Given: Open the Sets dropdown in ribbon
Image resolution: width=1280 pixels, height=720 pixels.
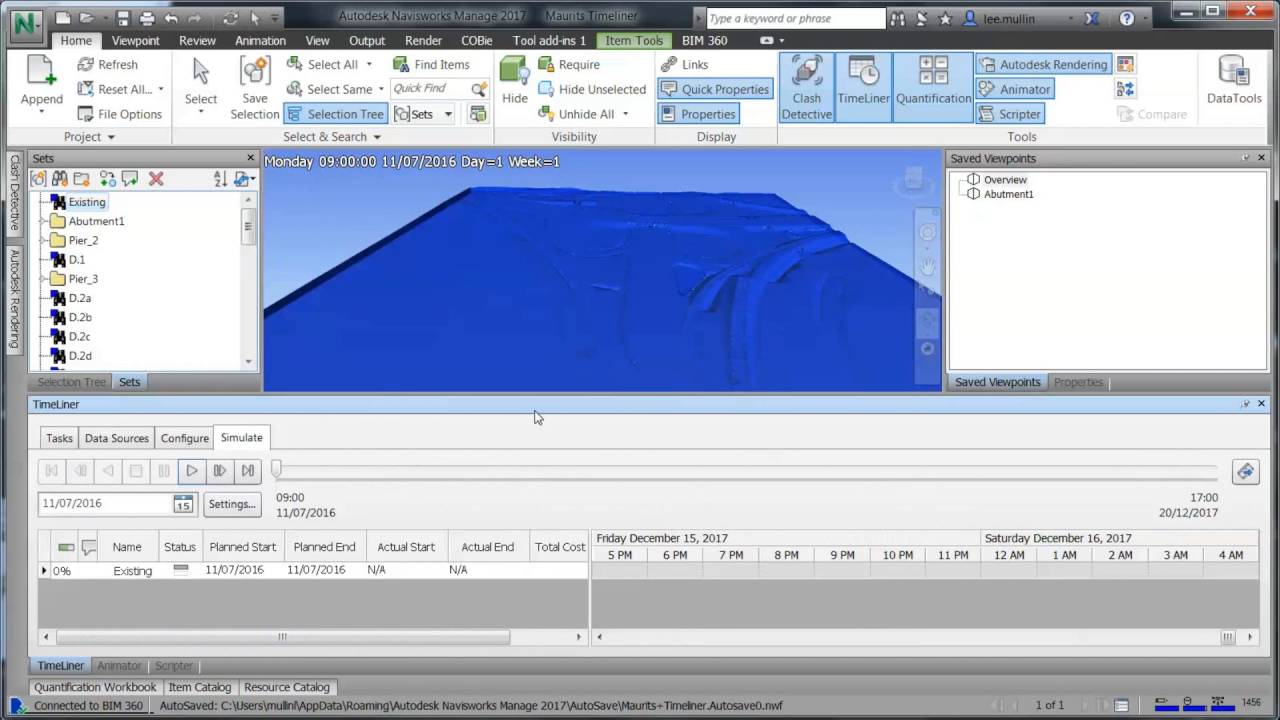Looking at the screenshot, I should click(448, 114).
